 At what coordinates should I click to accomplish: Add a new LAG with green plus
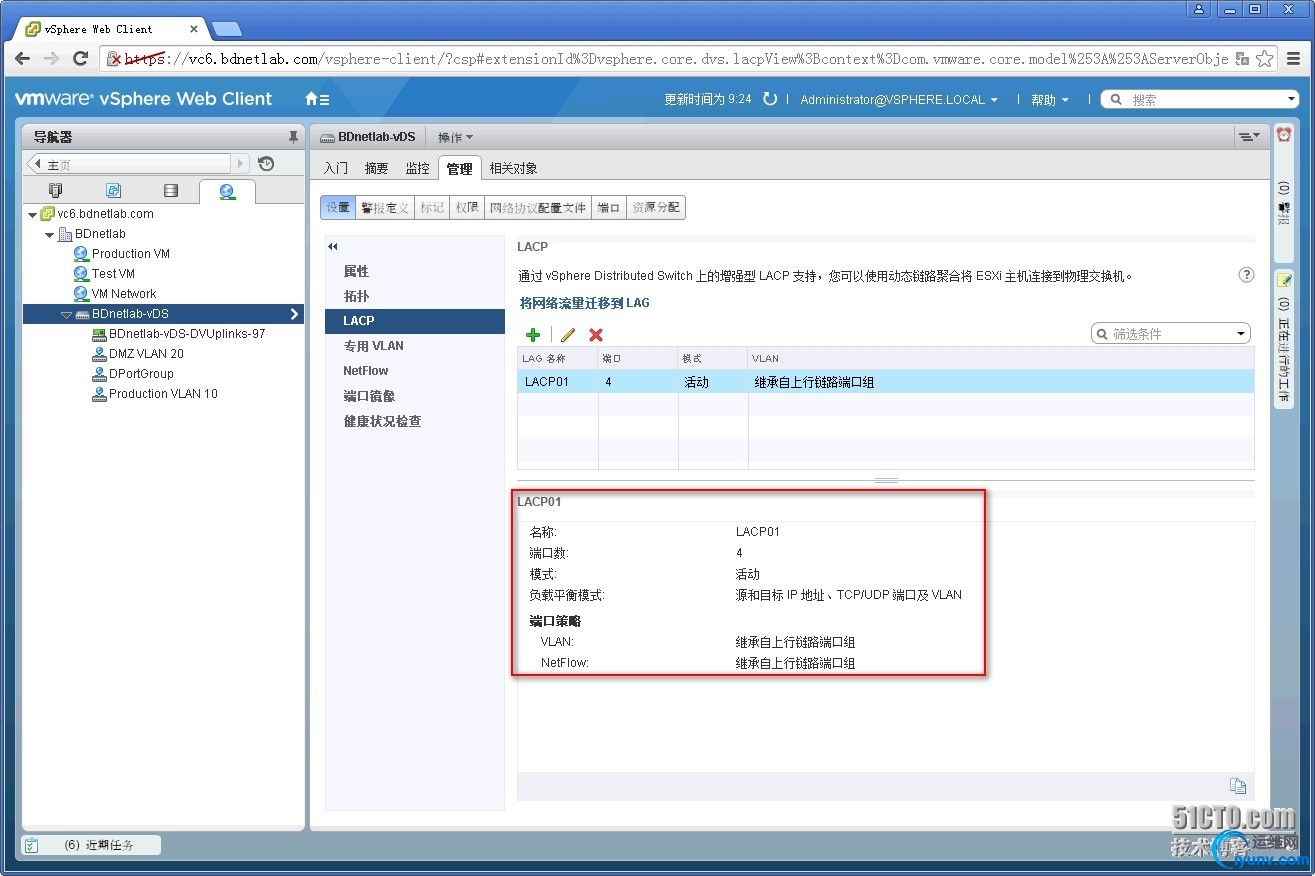pyautogui.click(x=533, y=335)
